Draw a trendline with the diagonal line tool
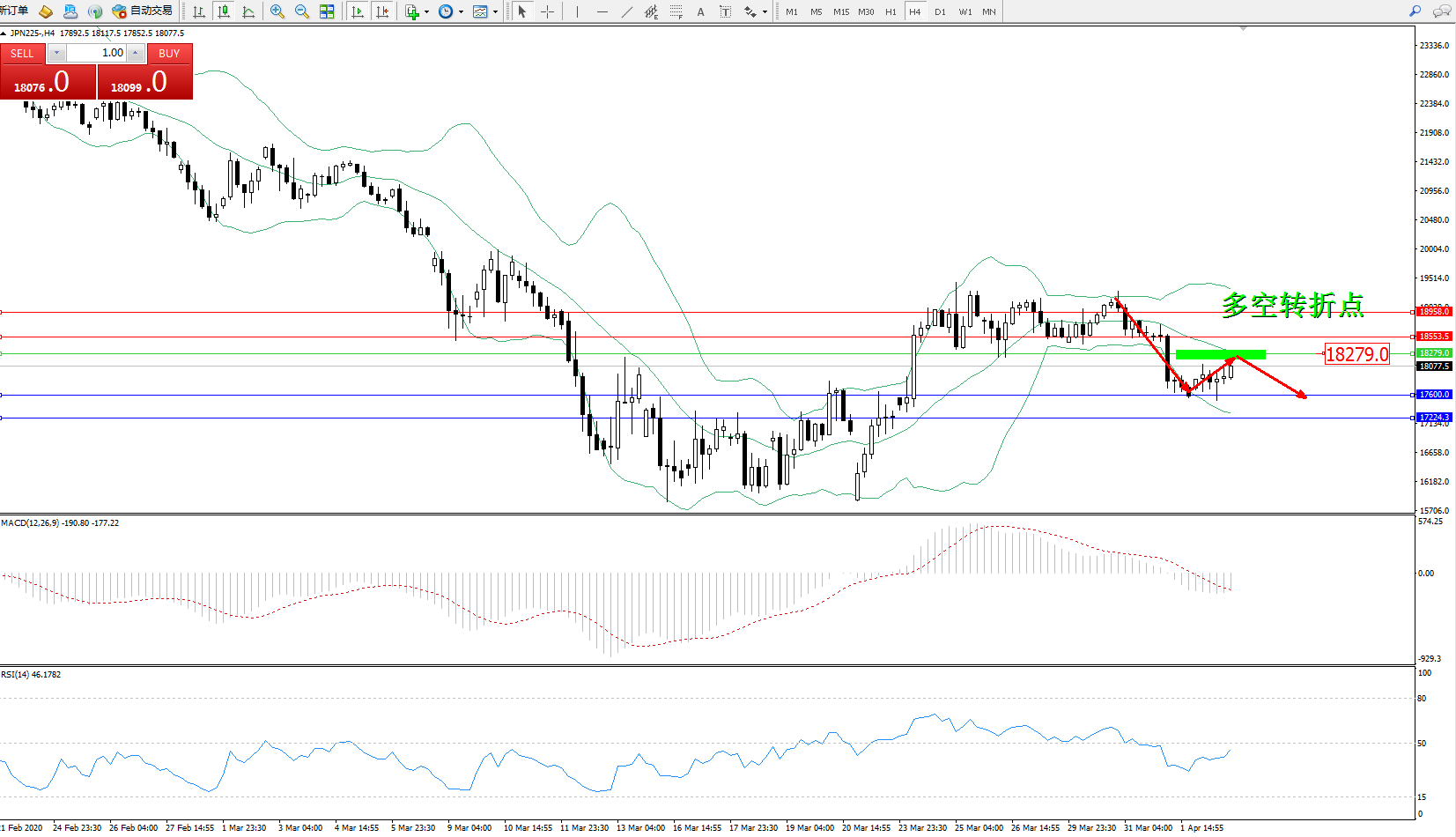This screenshot has height=837, width=1456. [x=626, y=11]
